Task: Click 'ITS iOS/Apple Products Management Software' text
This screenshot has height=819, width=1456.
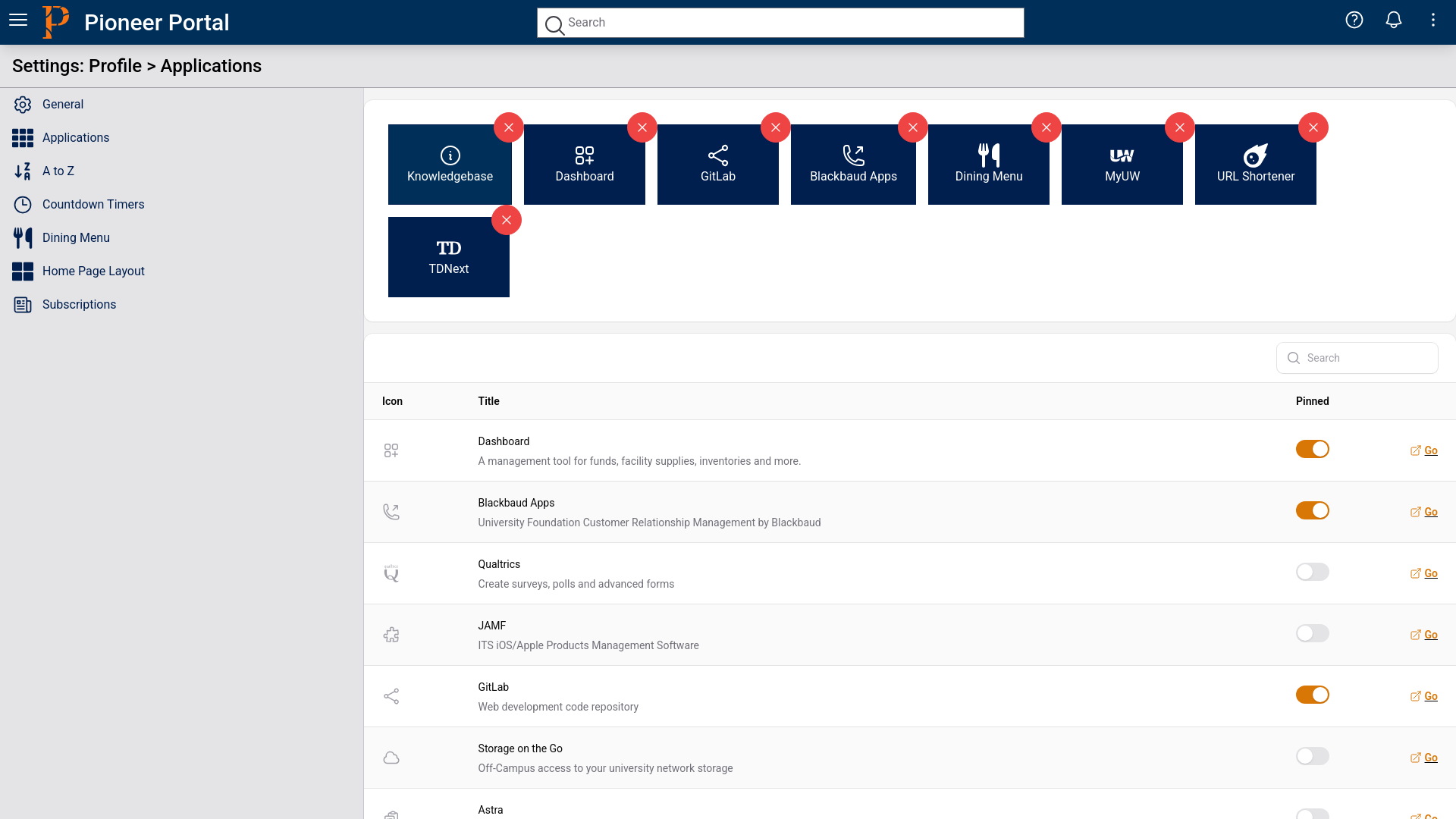Action: (588, 645)
